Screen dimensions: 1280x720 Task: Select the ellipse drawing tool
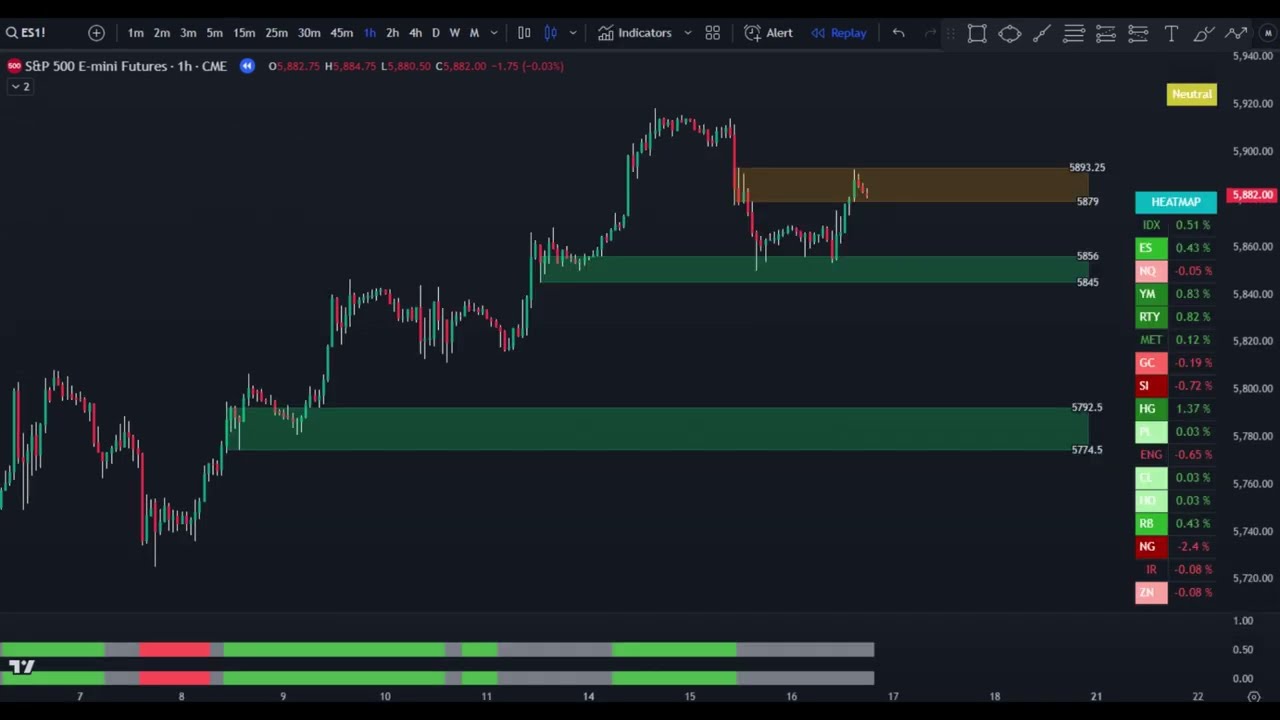(x=1009, y=33)
